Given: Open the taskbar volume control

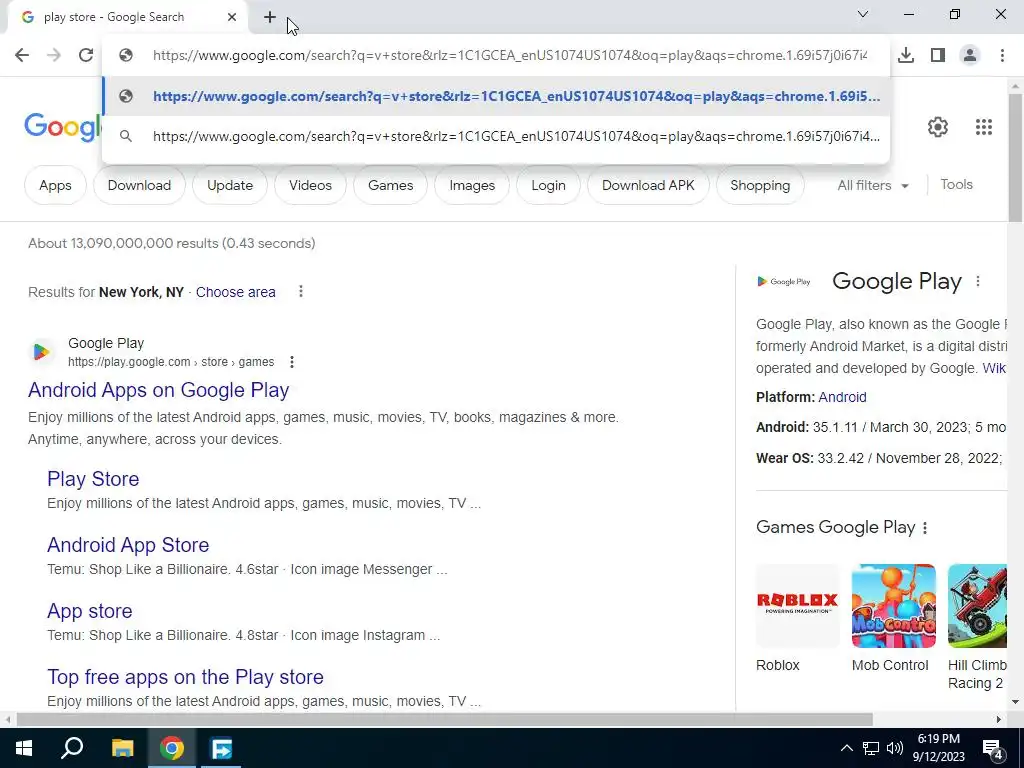Looking at the screenshot, I should (x=895, y=748).
